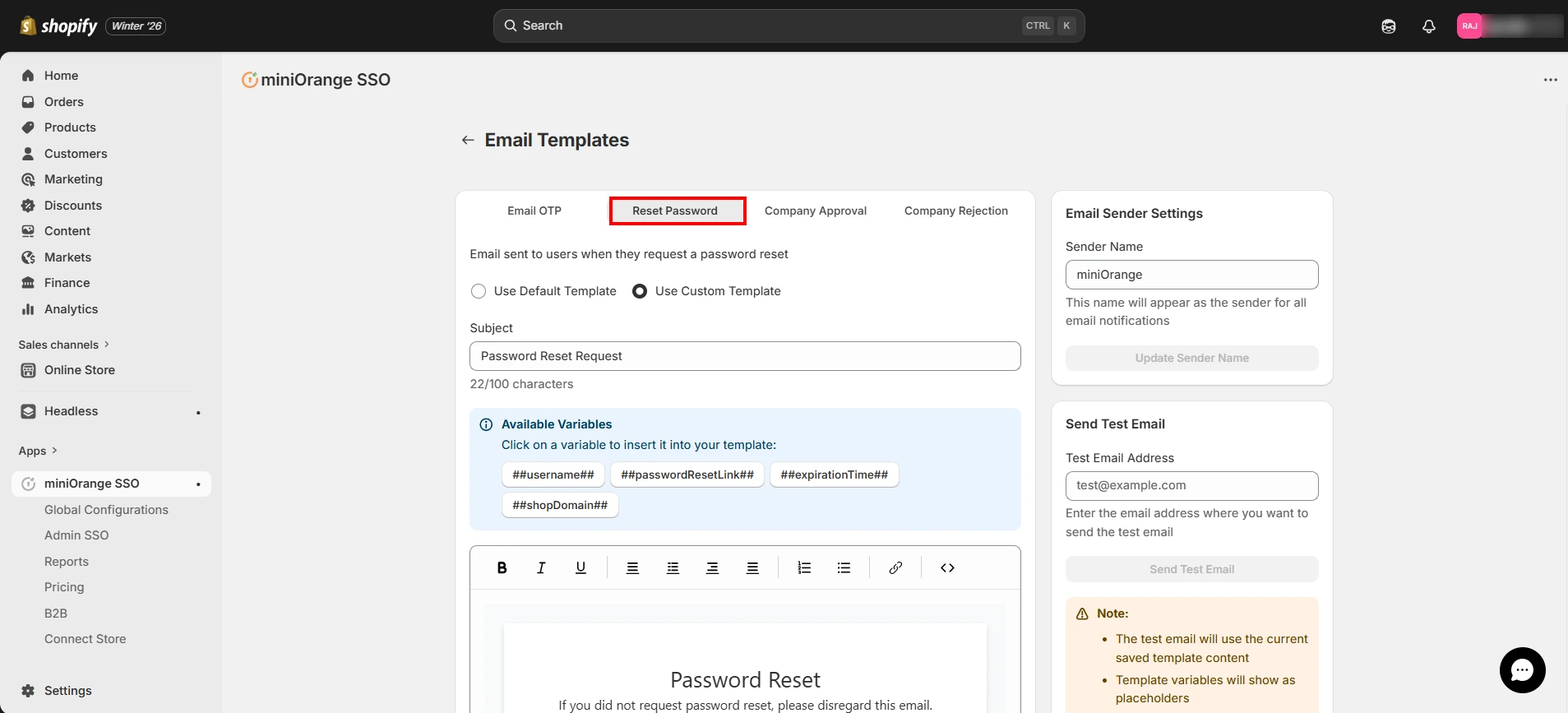Focus the Search bar
Image resolution: width=1568 pixels, height=713 pixels.
(789, 26)
